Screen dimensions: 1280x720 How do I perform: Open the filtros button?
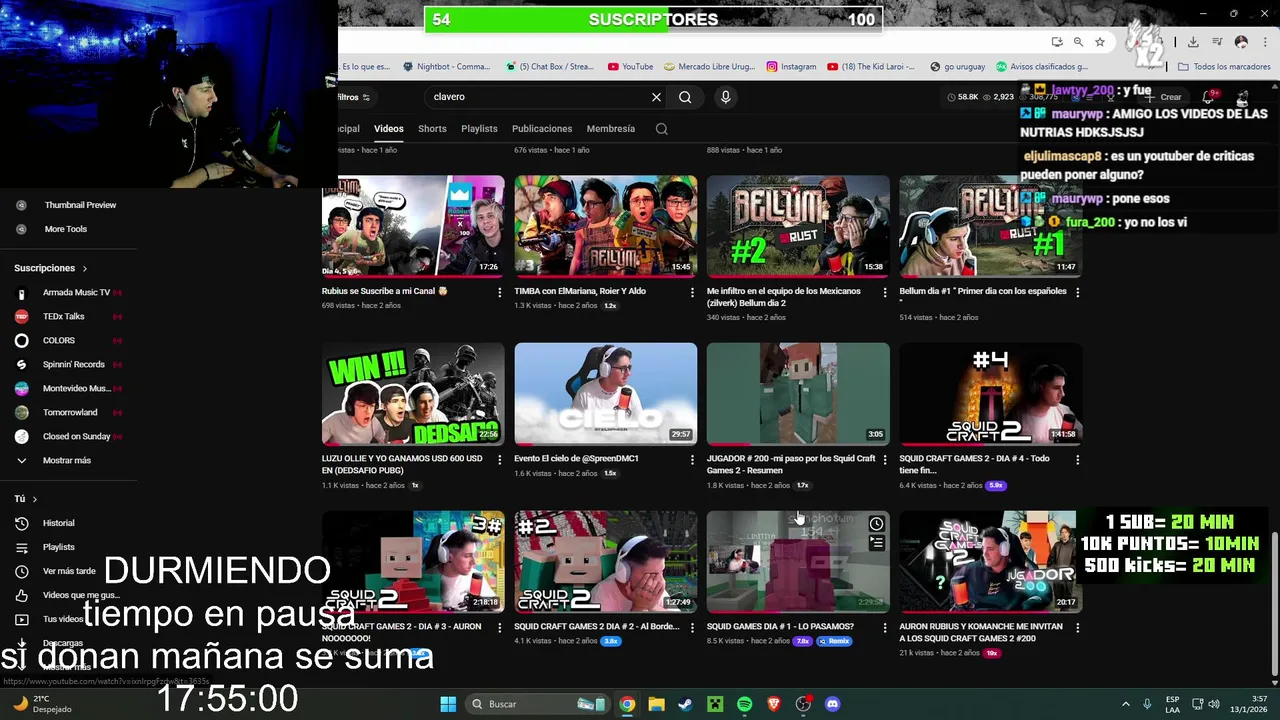pos(354,97)
